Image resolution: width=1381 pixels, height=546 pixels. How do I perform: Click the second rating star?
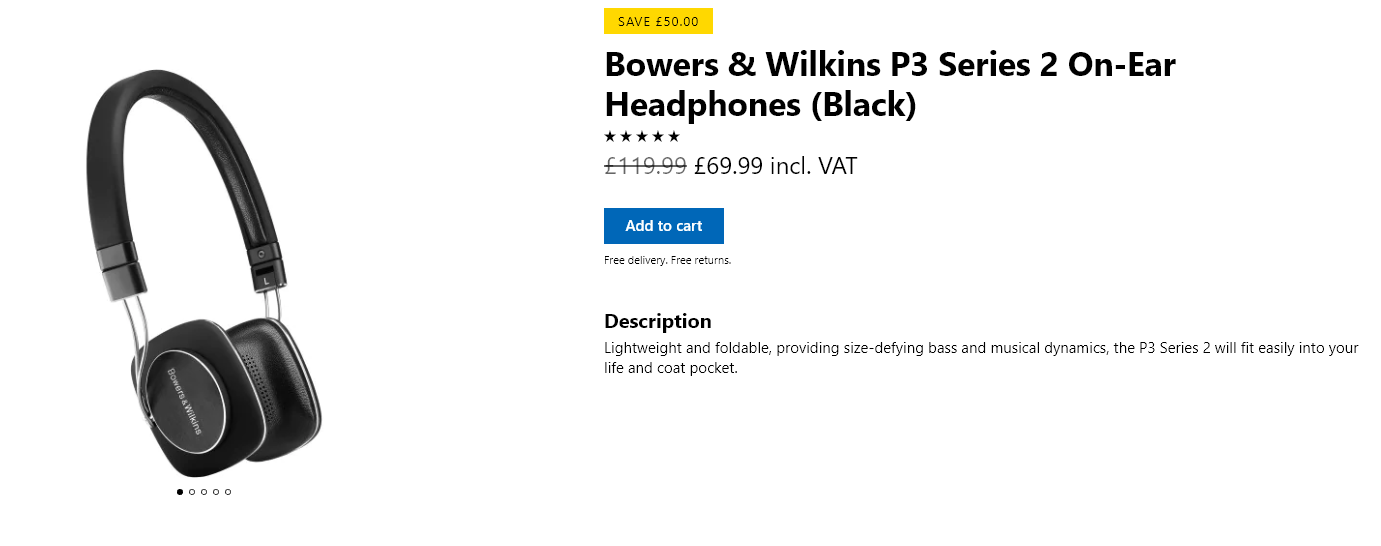(626, 137)
